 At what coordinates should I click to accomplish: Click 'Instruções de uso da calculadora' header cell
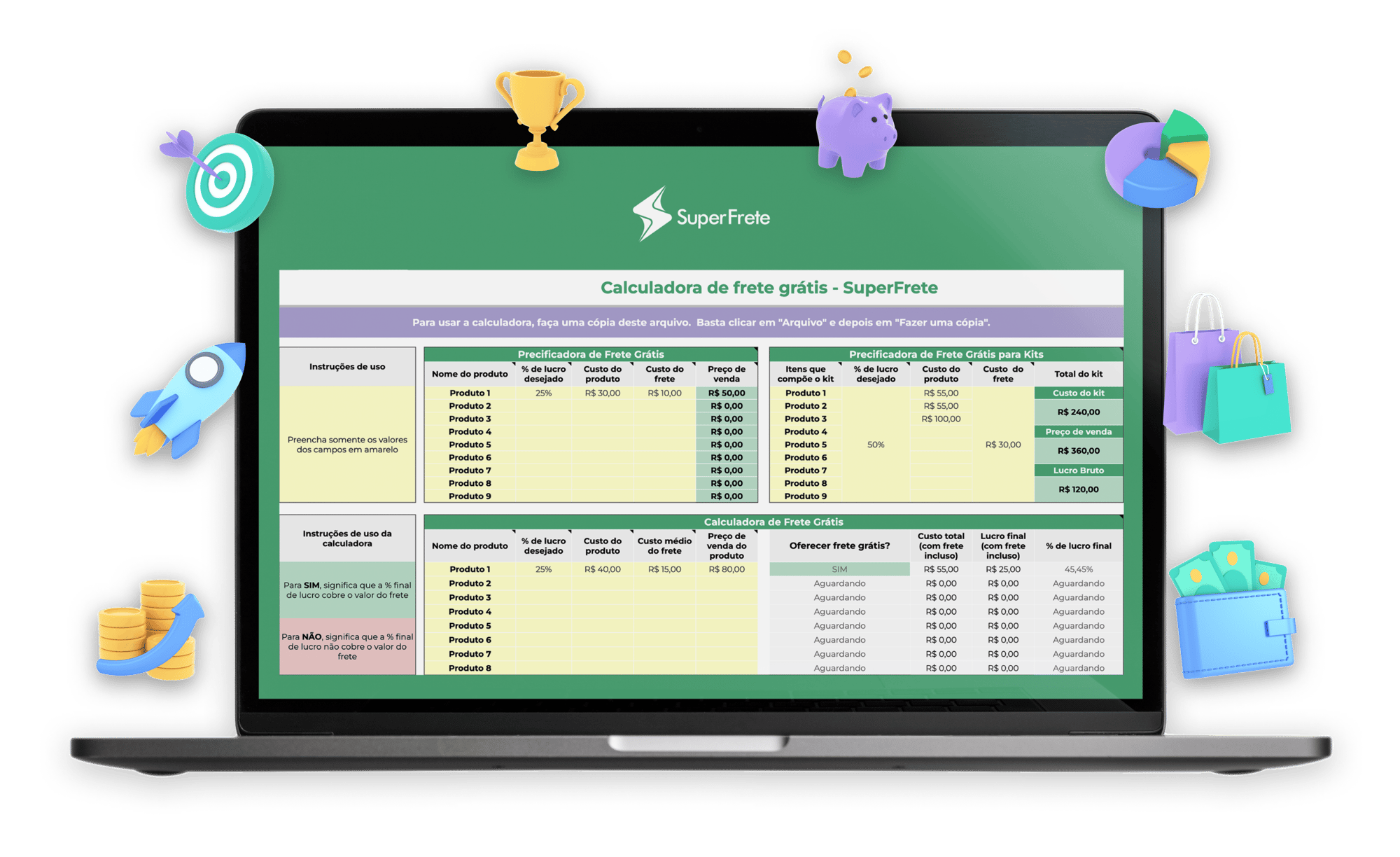click(347, 538)
